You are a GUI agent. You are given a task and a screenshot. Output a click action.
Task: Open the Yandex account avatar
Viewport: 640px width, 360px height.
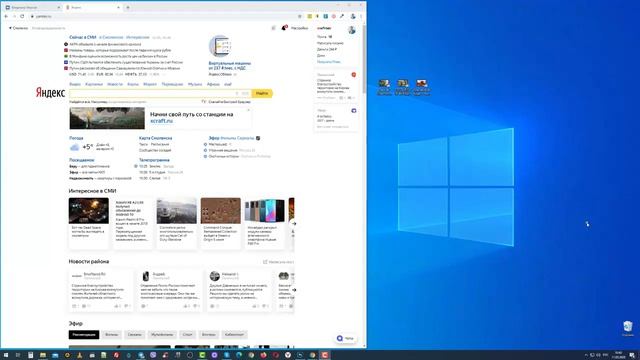point(352,30)
